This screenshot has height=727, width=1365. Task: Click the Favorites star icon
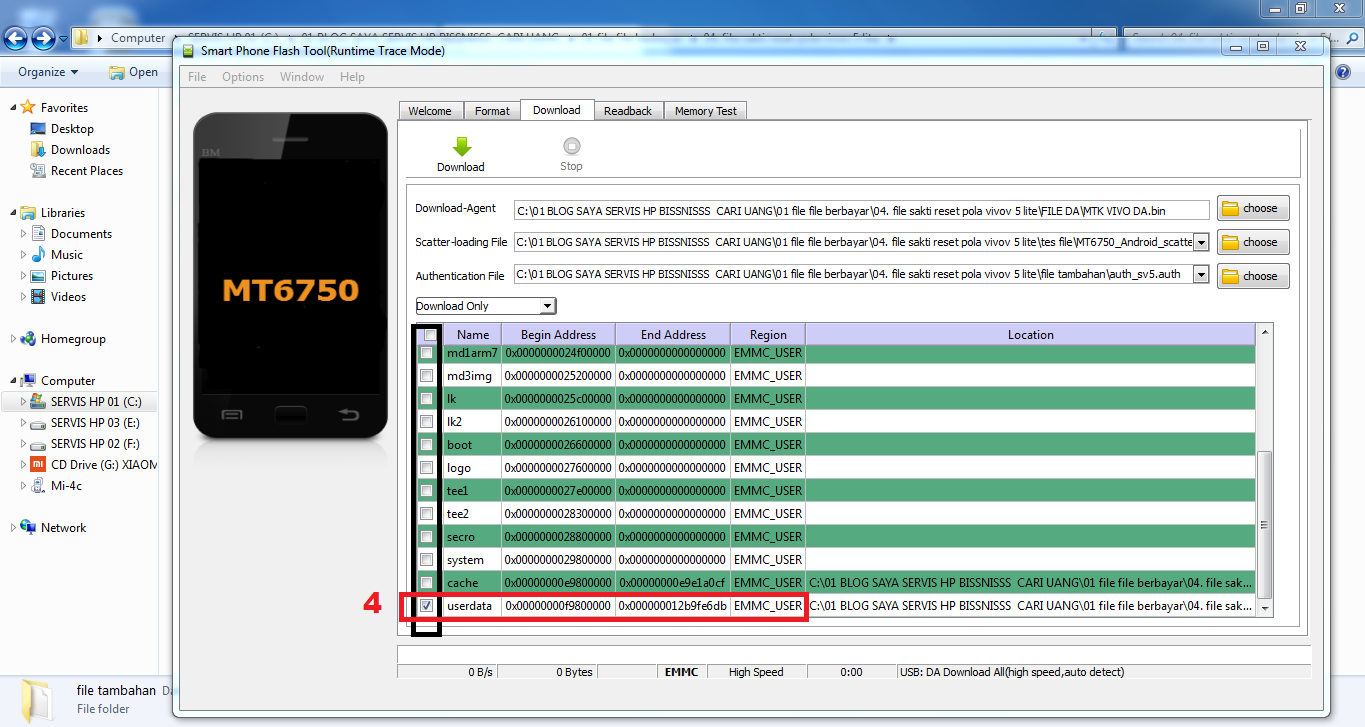pos(28,108)
